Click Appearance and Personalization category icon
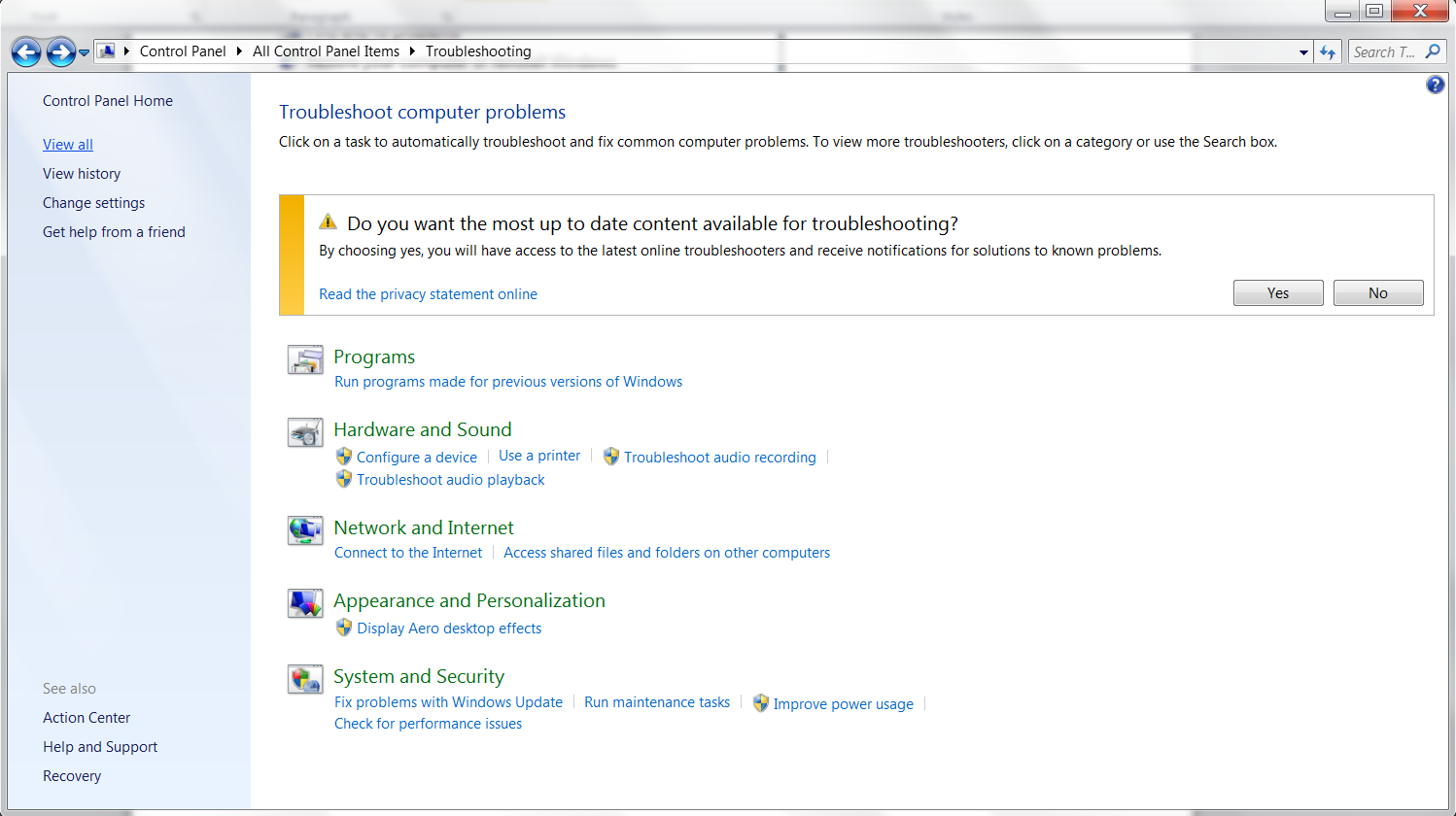Viewport: 1456px width, 816px height. click(x=305, y=603)
